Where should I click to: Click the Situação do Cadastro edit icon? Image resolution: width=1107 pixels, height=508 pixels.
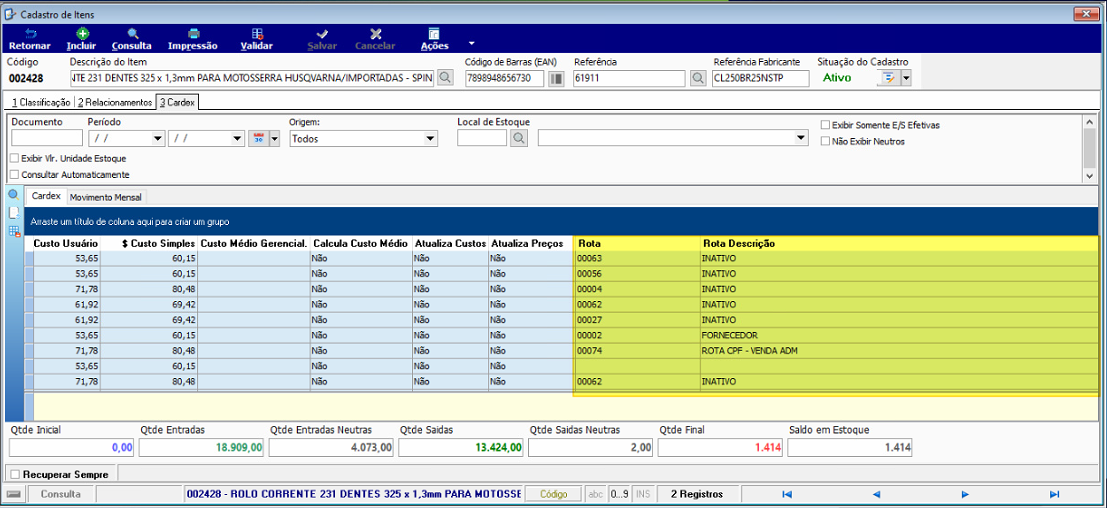tap(889, 78)
